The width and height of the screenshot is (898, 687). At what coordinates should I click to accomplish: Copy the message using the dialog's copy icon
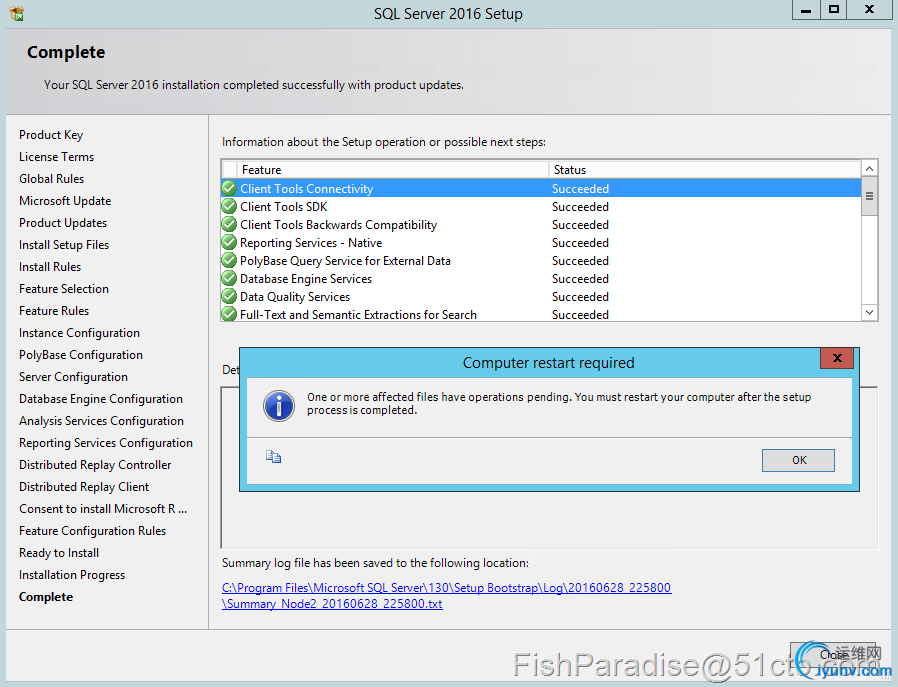(x=273, y=457)
